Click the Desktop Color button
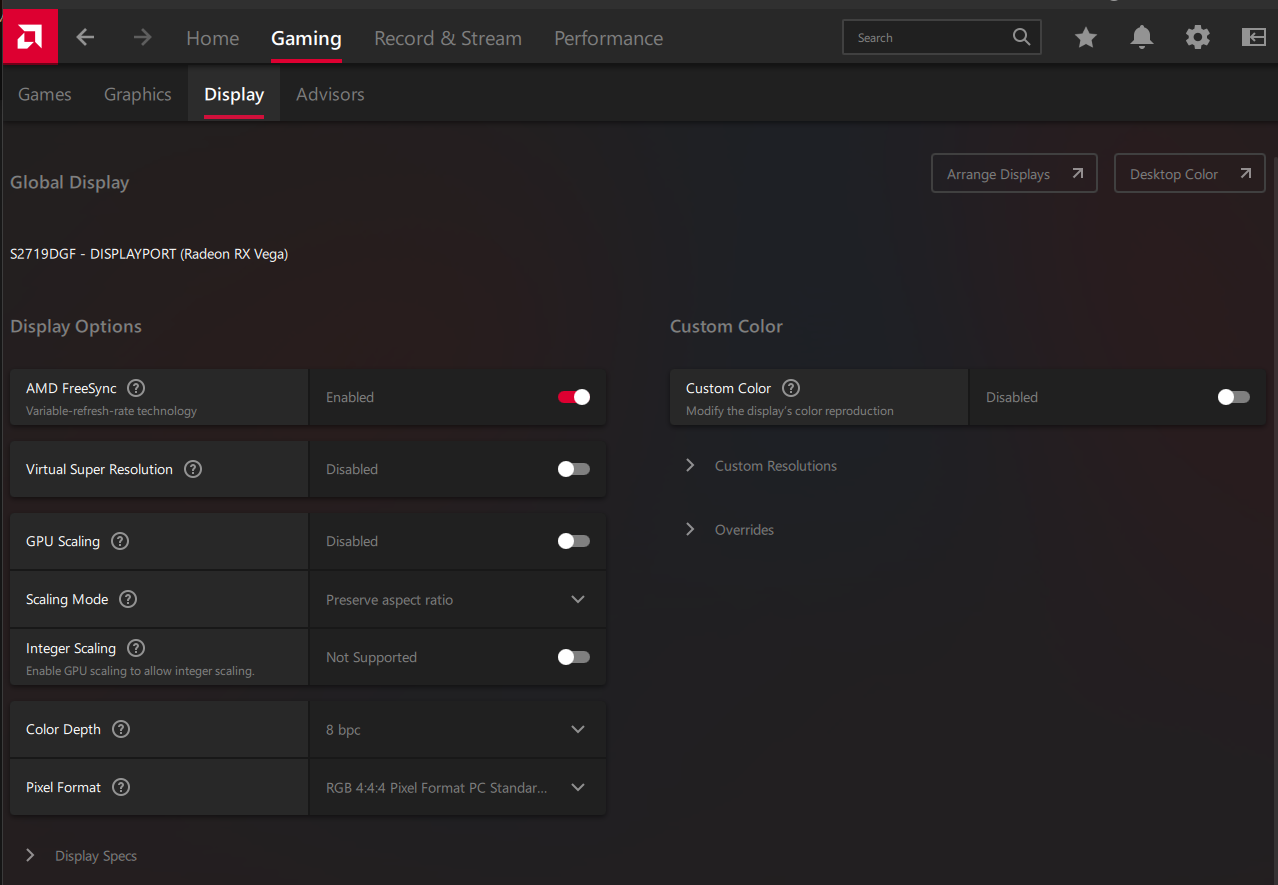Screen dimensions: 1278x885 pyautogui.click(x=1190, y=173)
